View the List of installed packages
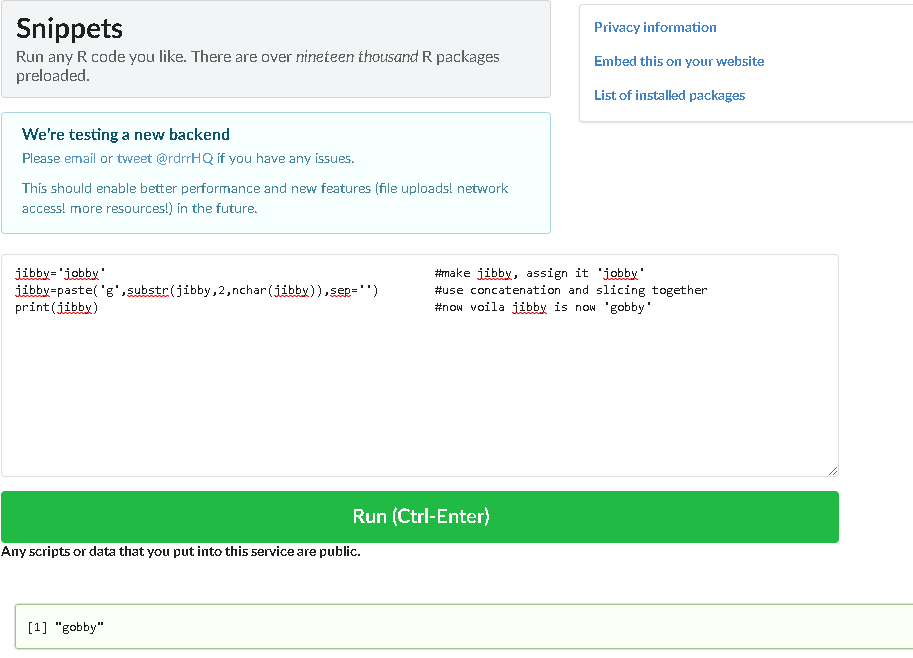This screenshot has width=913, height=658. [669, 95]
